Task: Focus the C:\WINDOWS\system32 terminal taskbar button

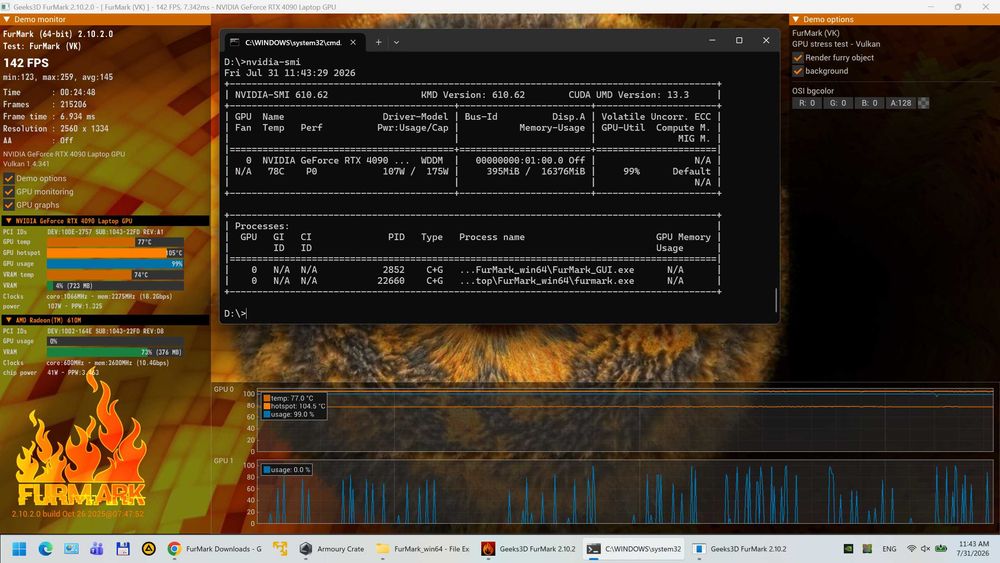Action: tap(634, 548)
